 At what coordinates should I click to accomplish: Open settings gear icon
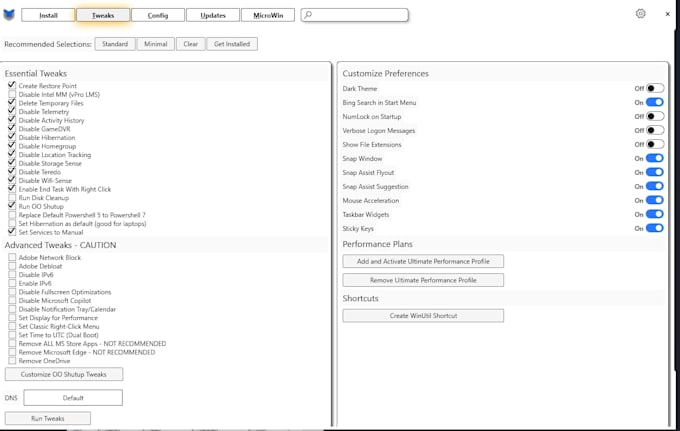coord(640,14)
